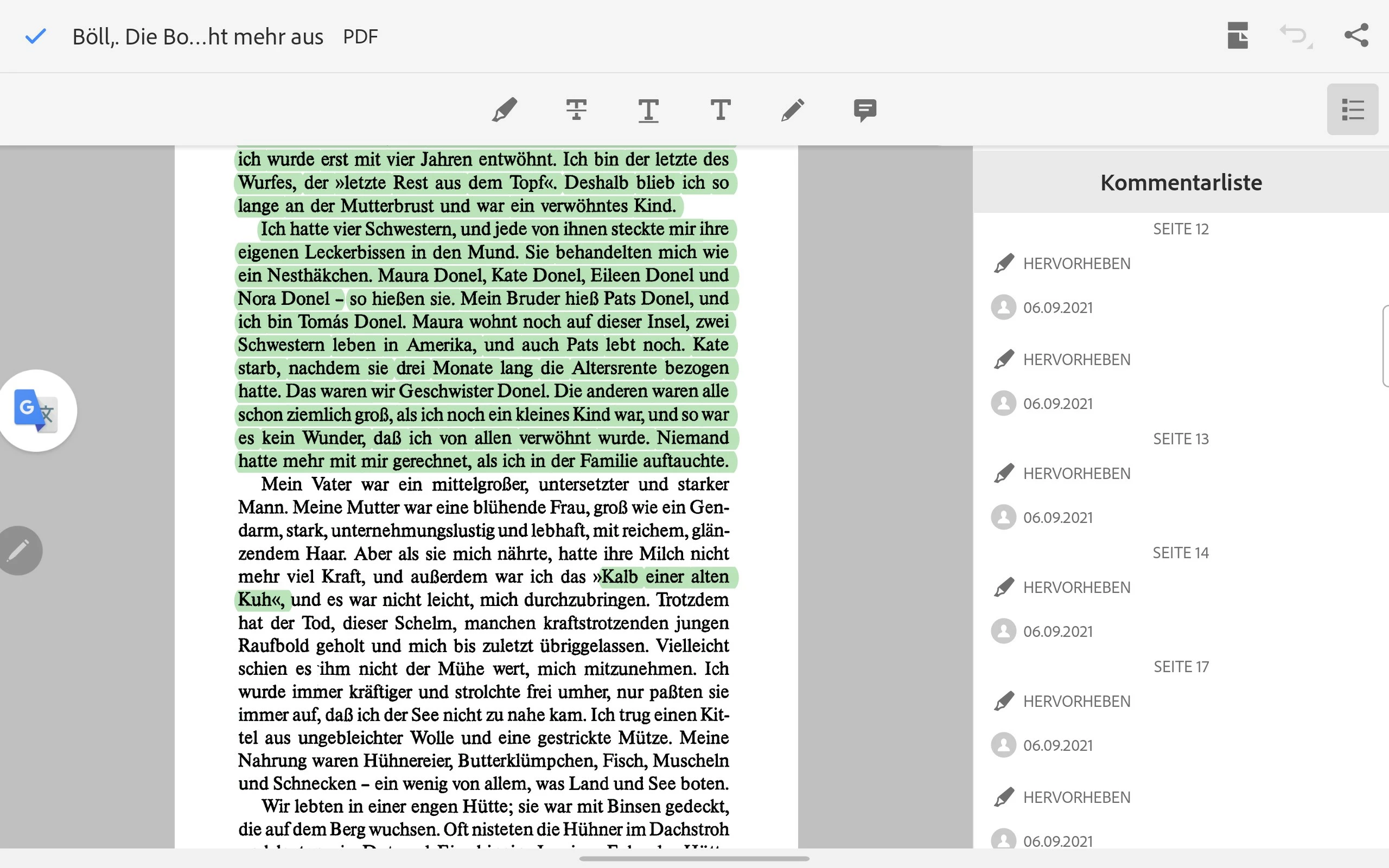This screenshot has height=868, width=1389.
Task: Select first Hervorheben comment under Seite 17
Action: point(1076,701)
